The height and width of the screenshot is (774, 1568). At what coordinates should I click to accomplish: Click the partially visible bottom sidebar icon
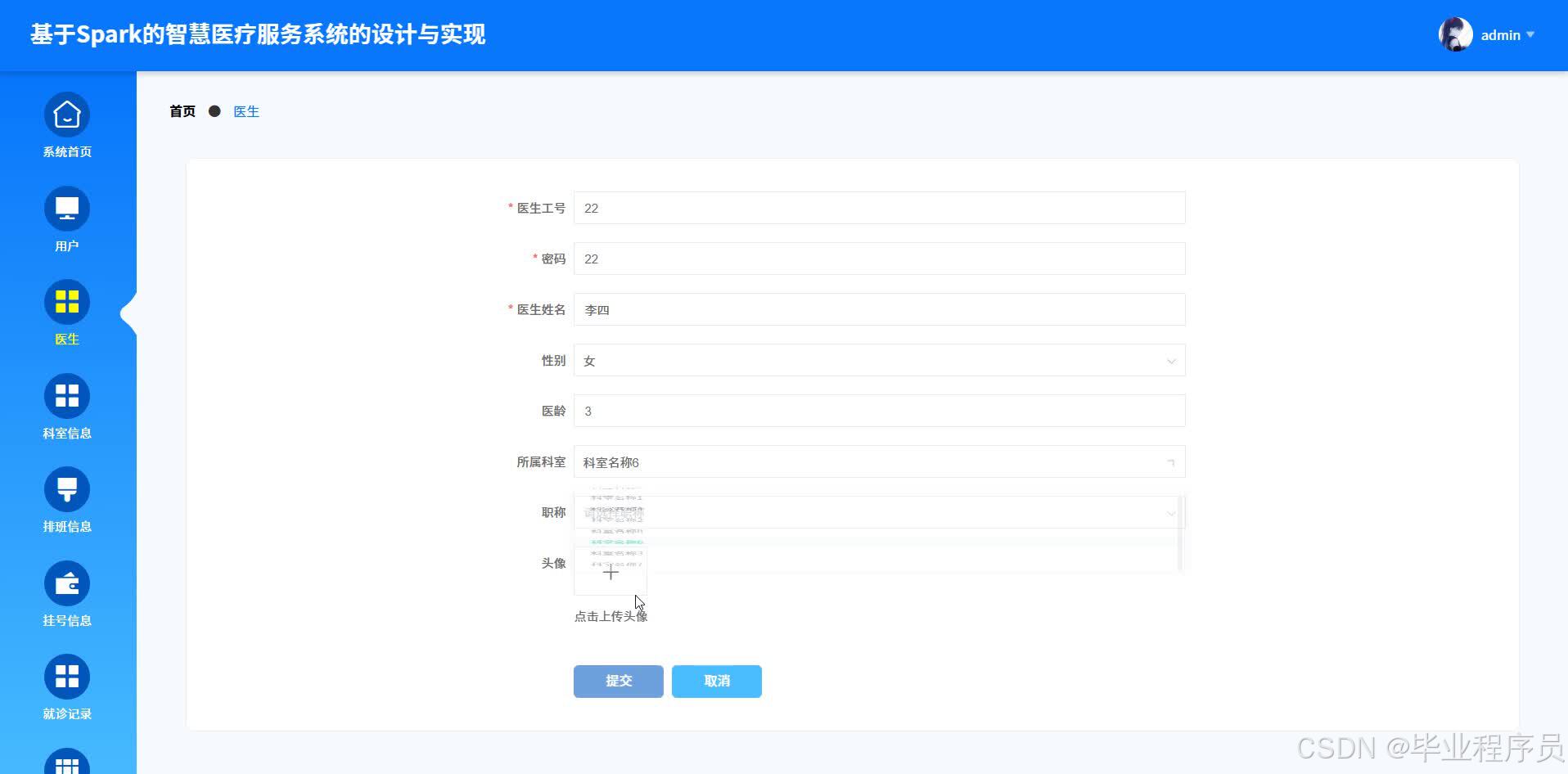pos(66,764)
